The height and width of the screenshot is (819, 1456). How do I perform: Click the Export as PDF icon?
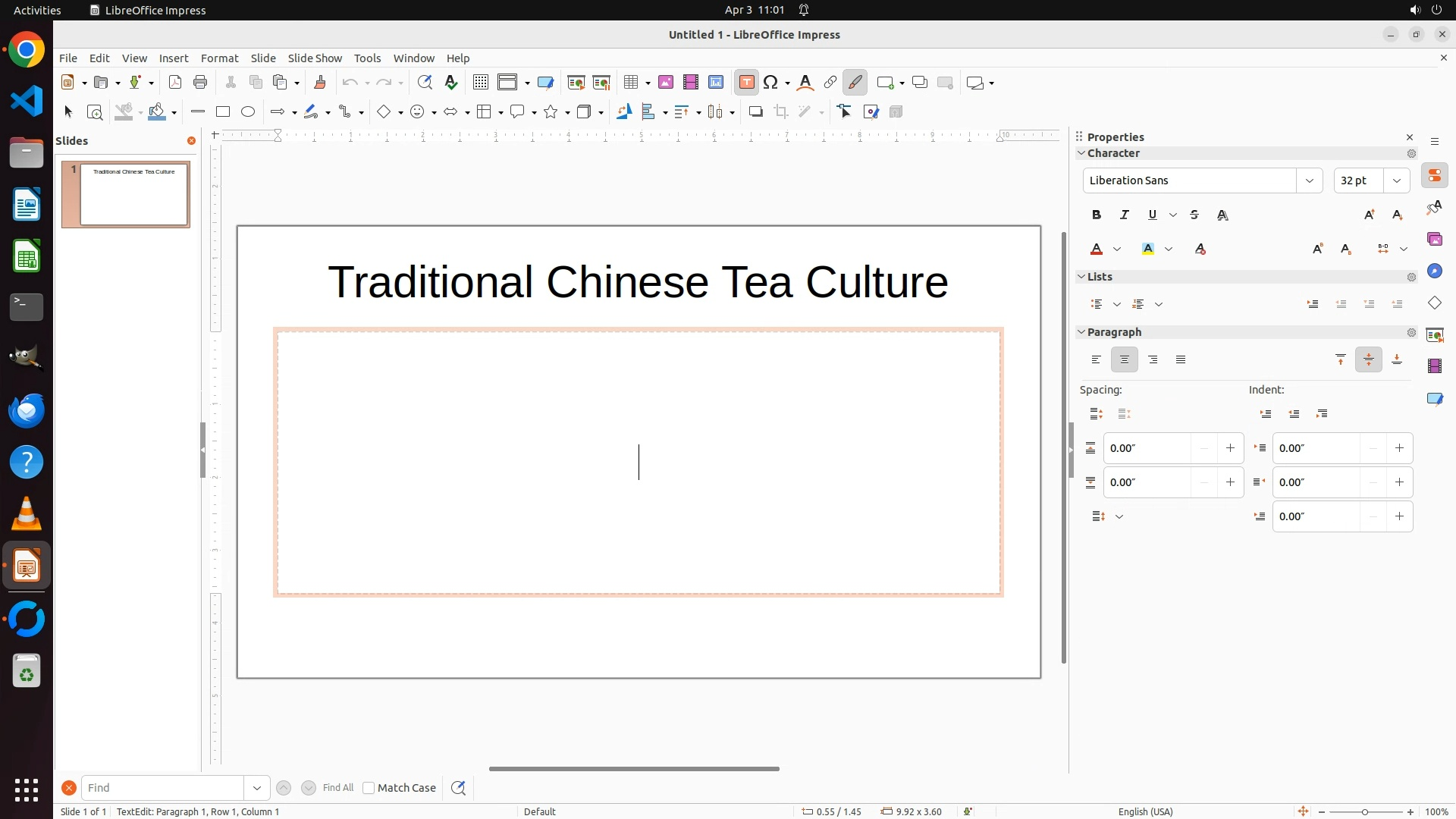(x=175, y=83)
